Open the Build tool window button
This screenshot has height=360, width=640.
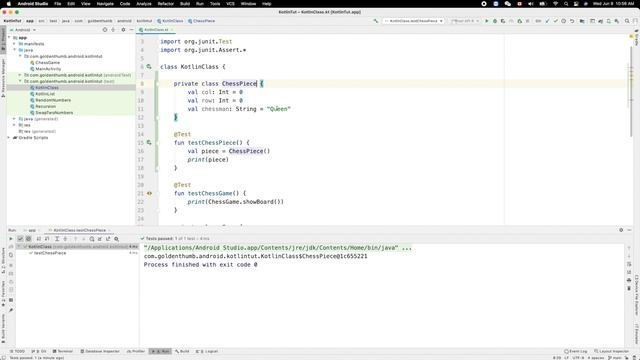click(x=182, y=351)
